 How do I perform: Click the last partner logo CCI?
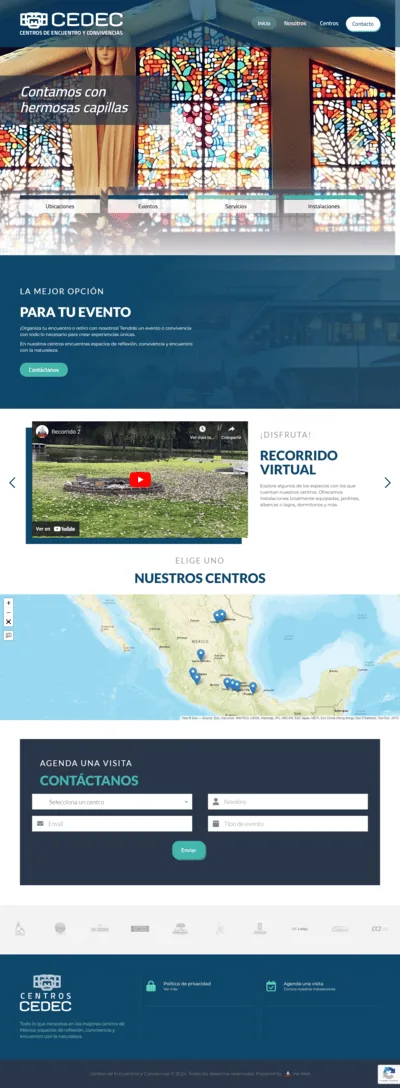tap(378, 928)
